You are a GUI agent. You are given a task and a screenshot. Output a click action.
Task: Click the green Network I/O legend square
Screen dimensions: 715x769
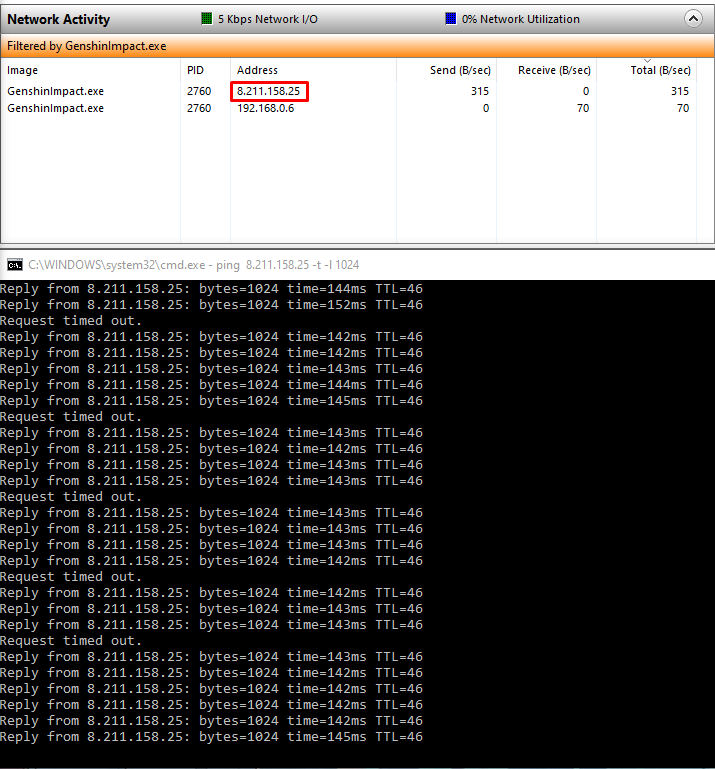[x=207, y=19]
